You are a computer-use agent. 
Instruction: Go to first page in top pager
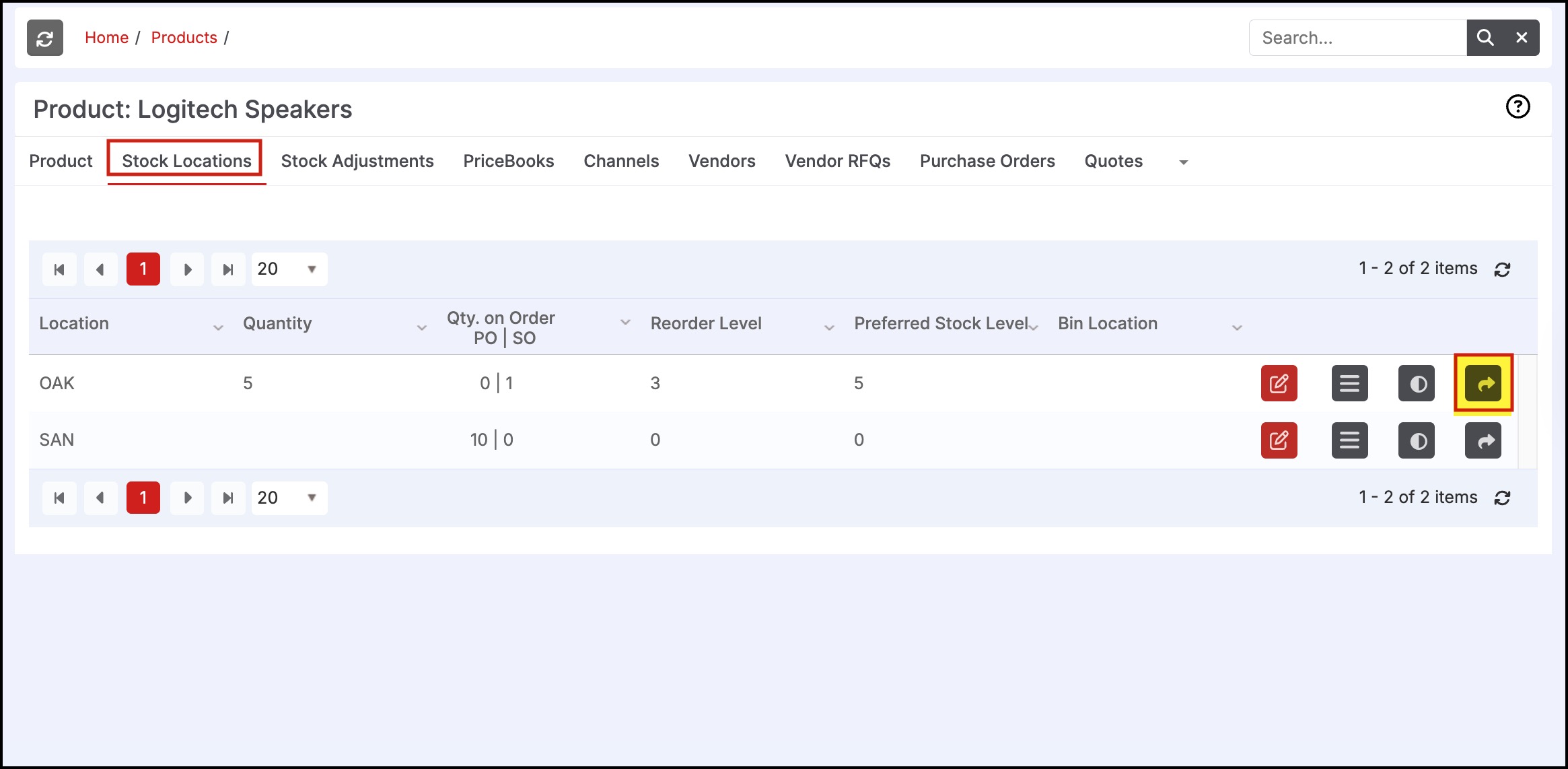click(59, 269)
